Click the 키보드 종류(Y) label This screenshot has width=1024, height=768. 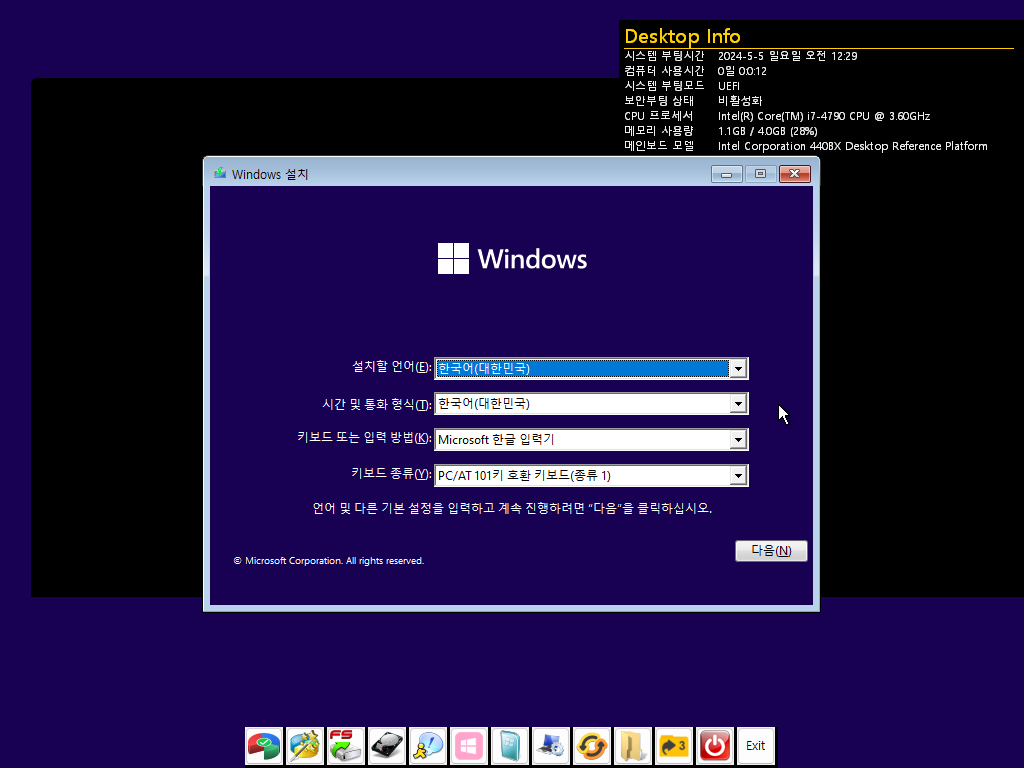[391, 473]
